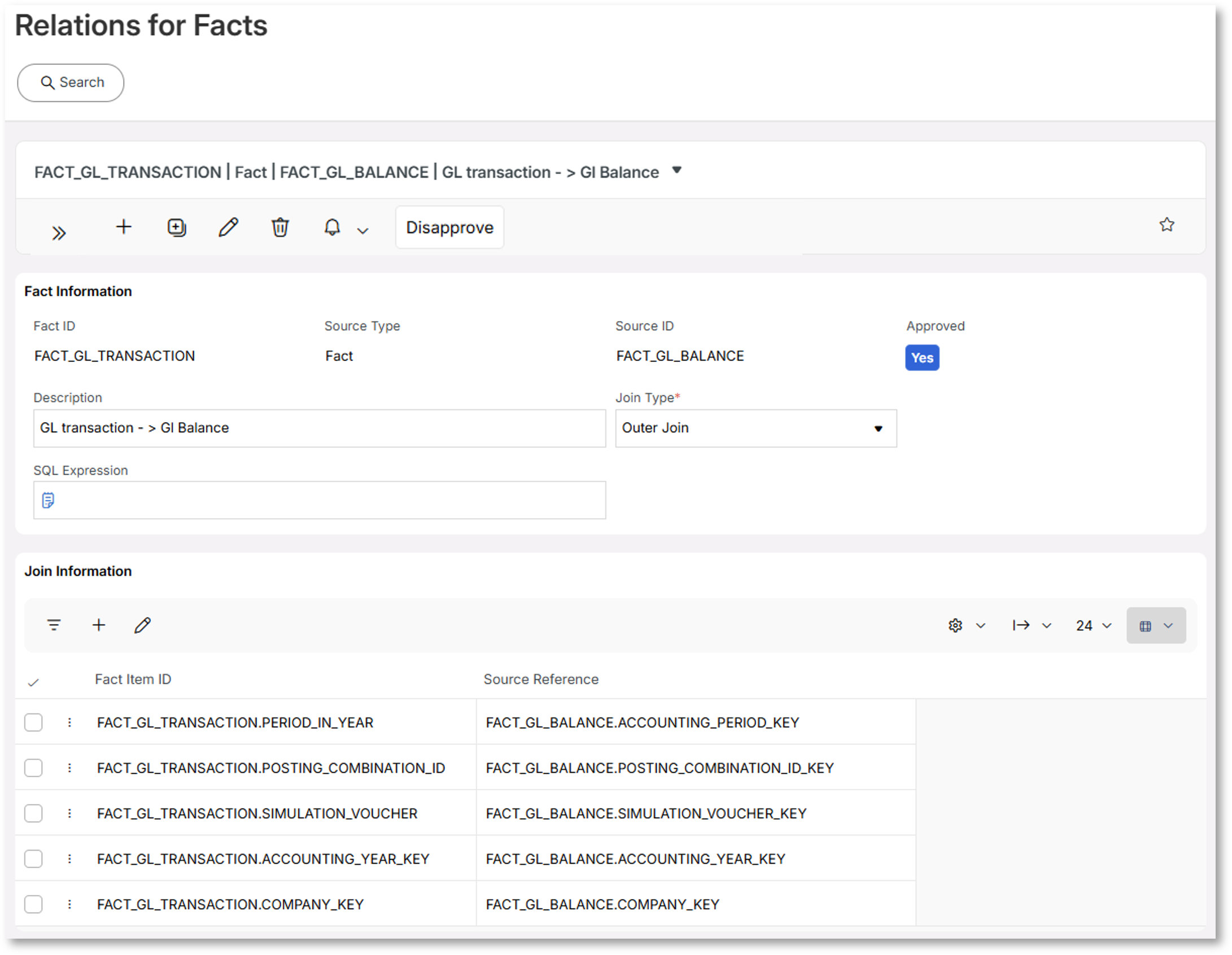This screenshot has height=955, width=1232.
Task: Expand the bell notification chevron
Action: coord(363,230)
